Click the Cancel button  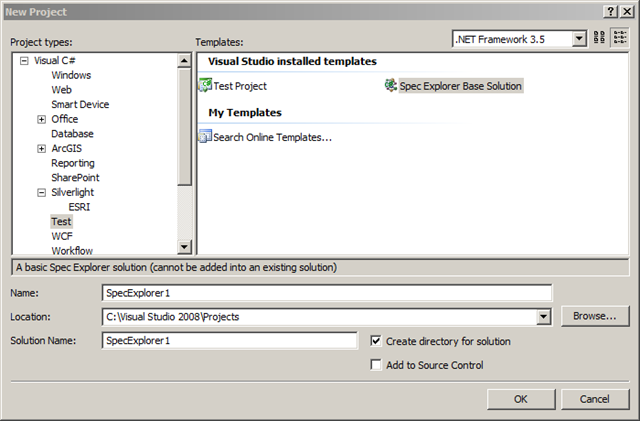pos(595,399)
